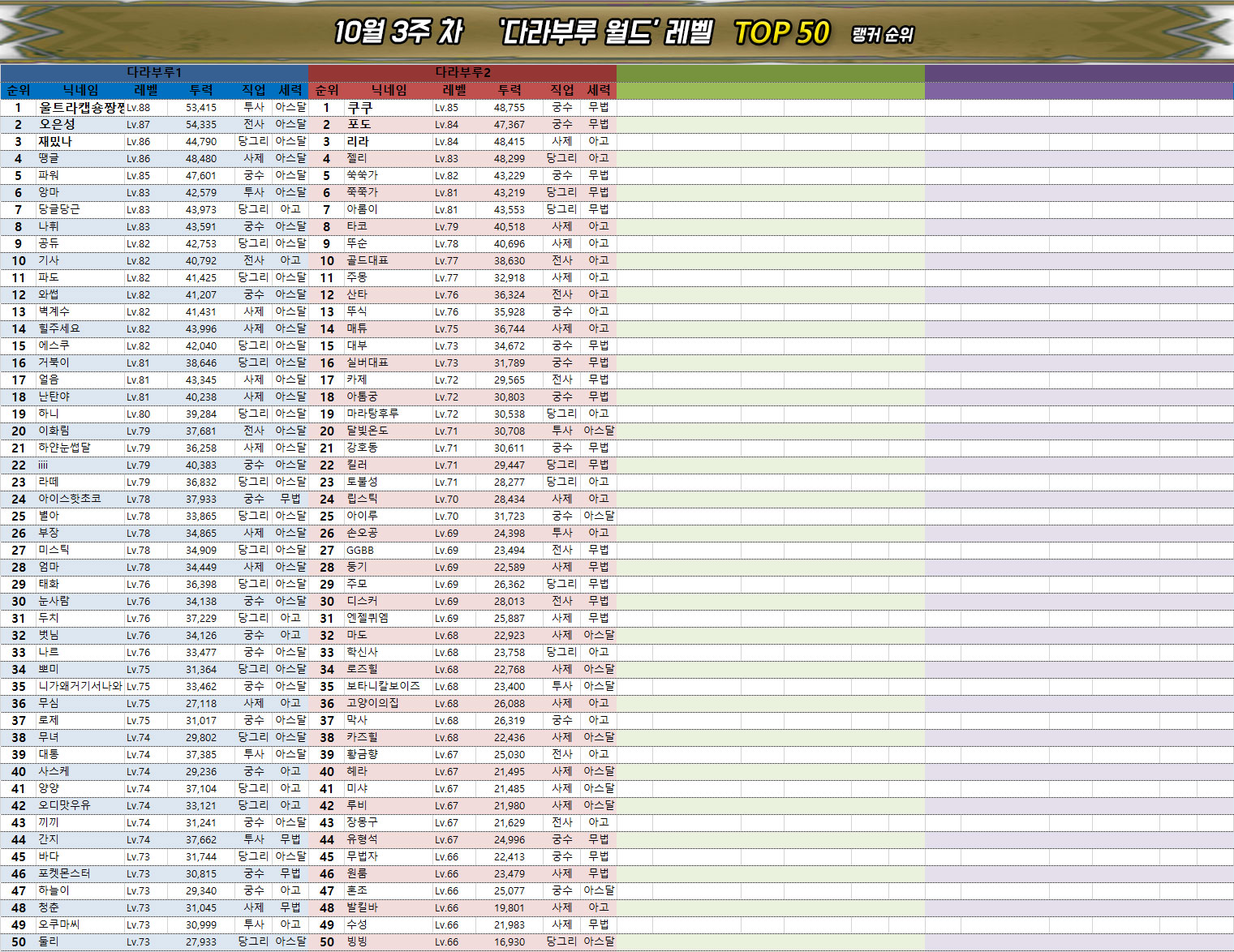Select the empty purple header block
The image size is (1234, 952).
1078,81
